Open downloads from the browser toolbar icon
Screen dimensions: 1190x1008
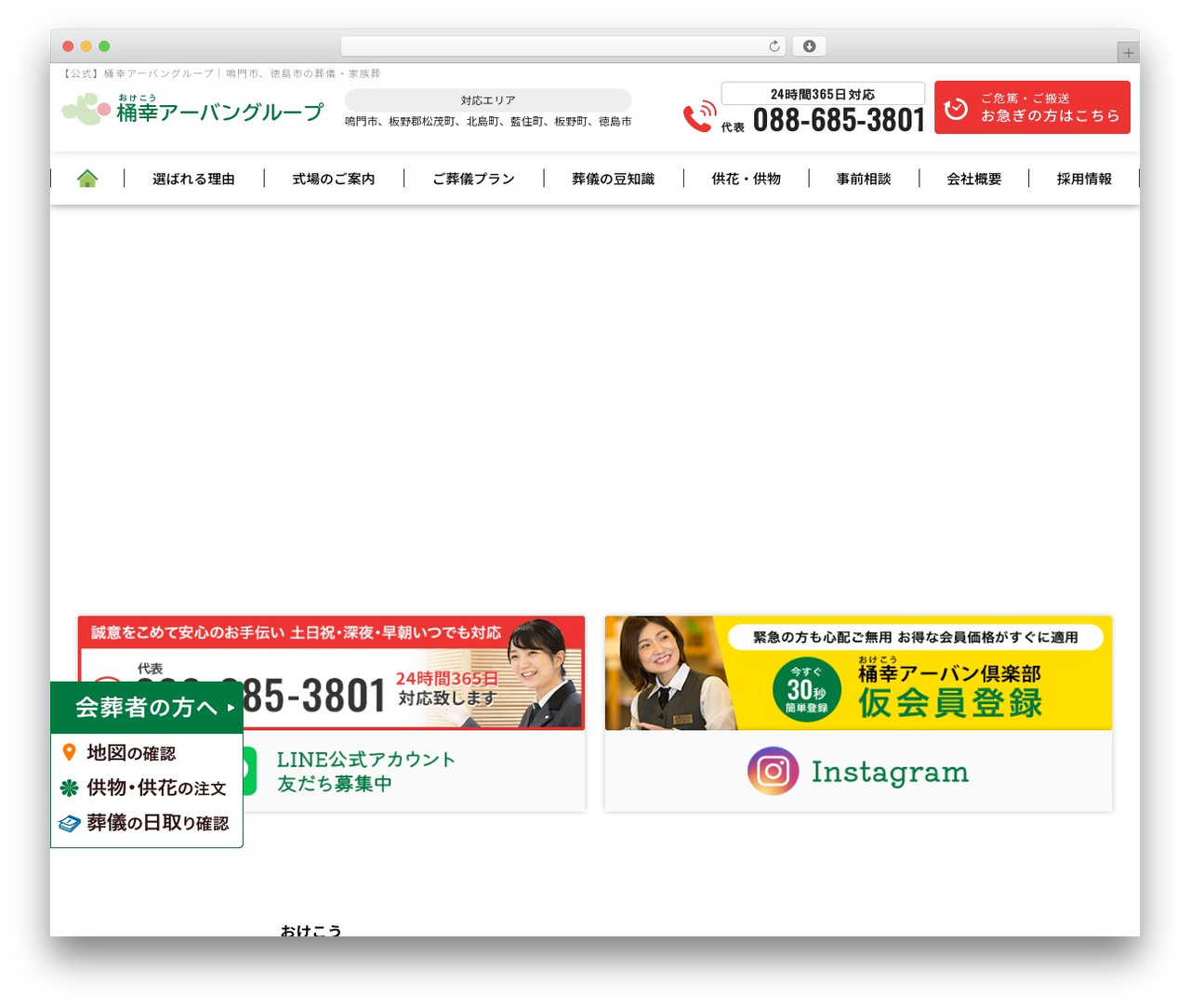809,46
